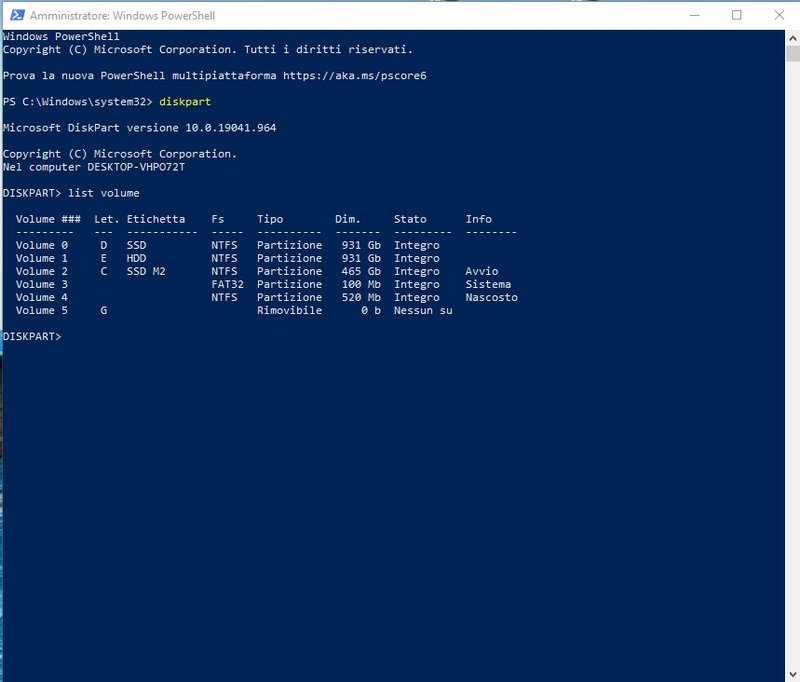The width and height of the screenshot is (800, 682).
Task: Click 'Volume 2' in the list
Action: tap(41, 271)
